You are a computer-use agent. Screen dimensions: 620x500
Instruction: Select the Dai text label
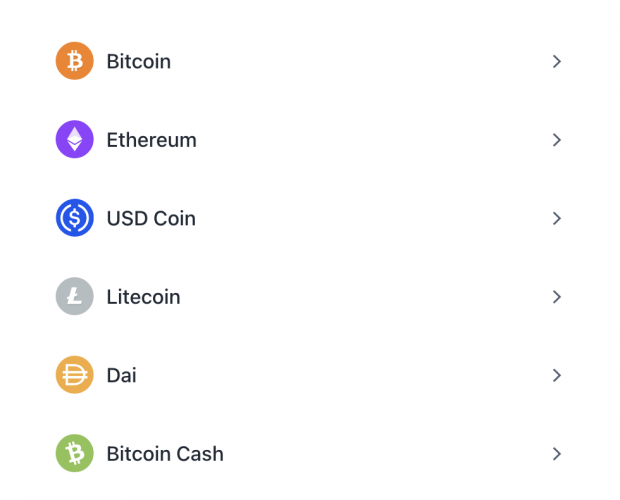click(x=122, y=375)
